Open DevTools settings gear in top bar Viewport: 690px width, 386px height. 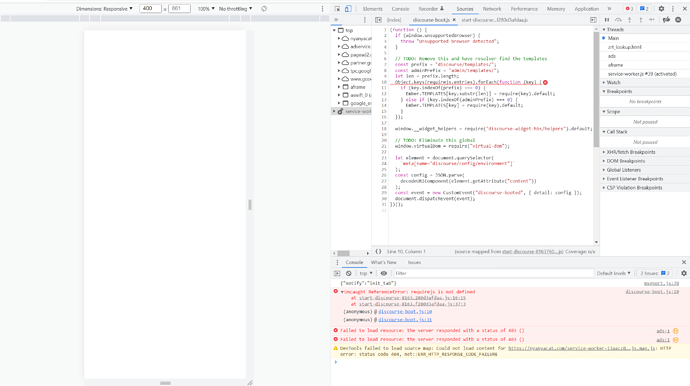point(661,9)
